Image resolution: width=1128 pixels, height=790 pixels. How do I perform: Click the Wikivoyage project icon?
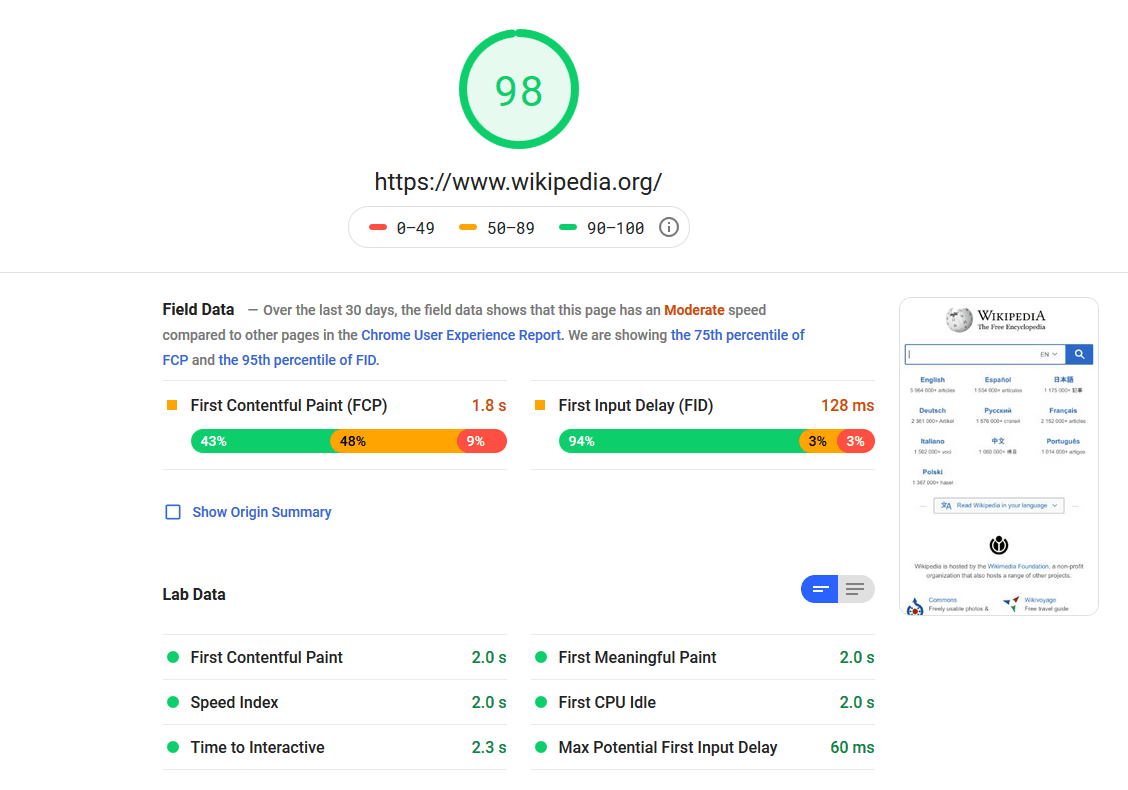(1011, 604)
